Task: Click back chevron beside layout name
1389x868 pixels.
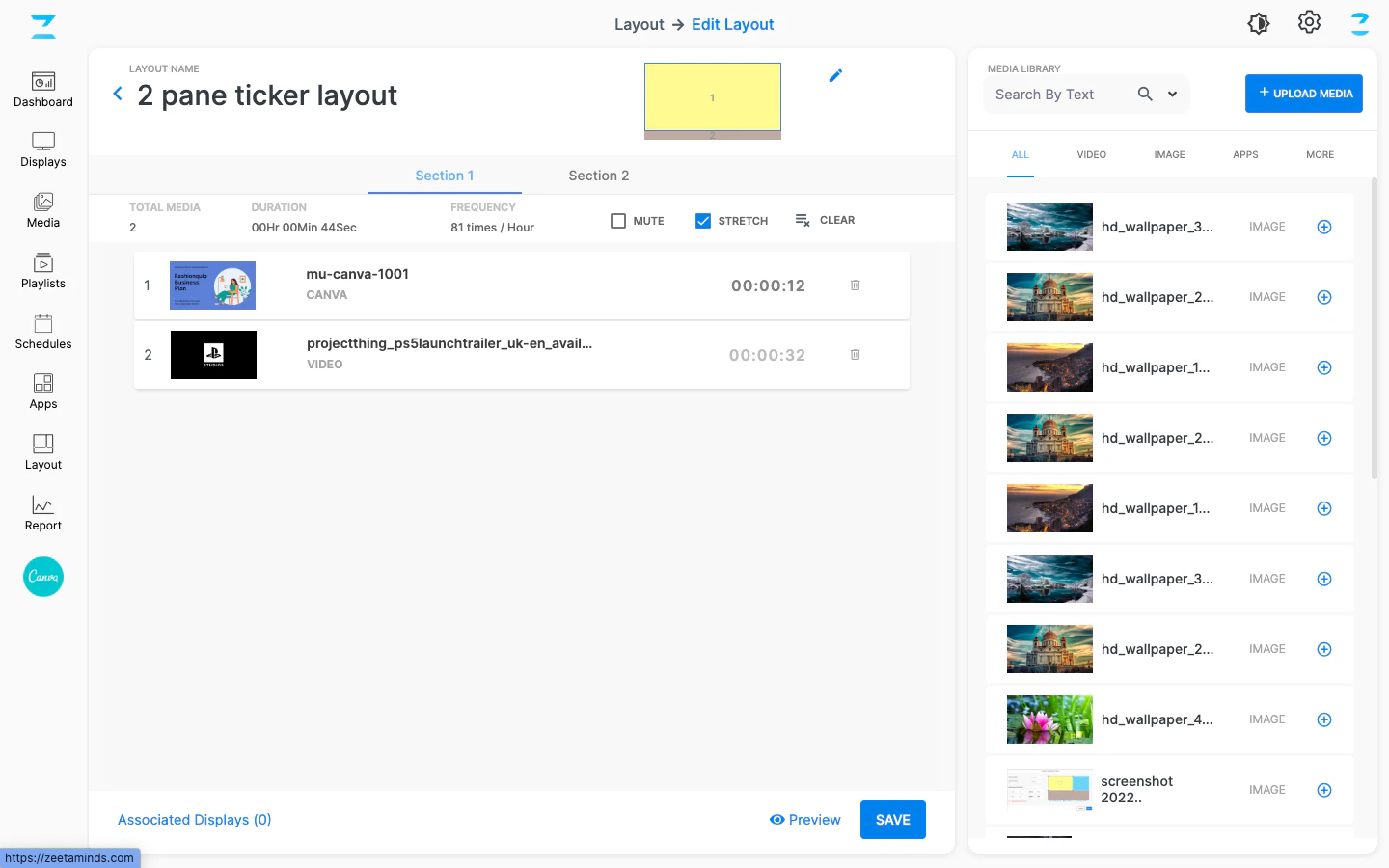Action: click(x=118, y=94)
